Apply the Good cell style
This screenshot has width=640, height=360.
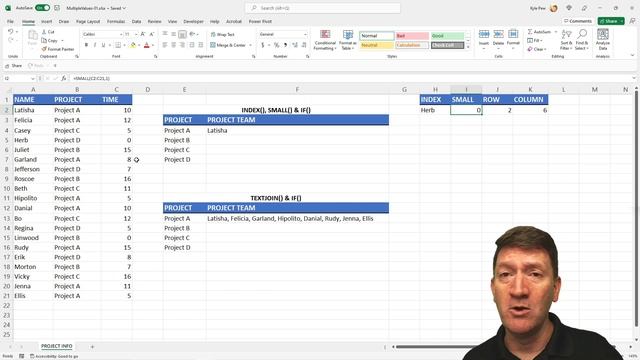pyautogui.click(x=447, y=36)
